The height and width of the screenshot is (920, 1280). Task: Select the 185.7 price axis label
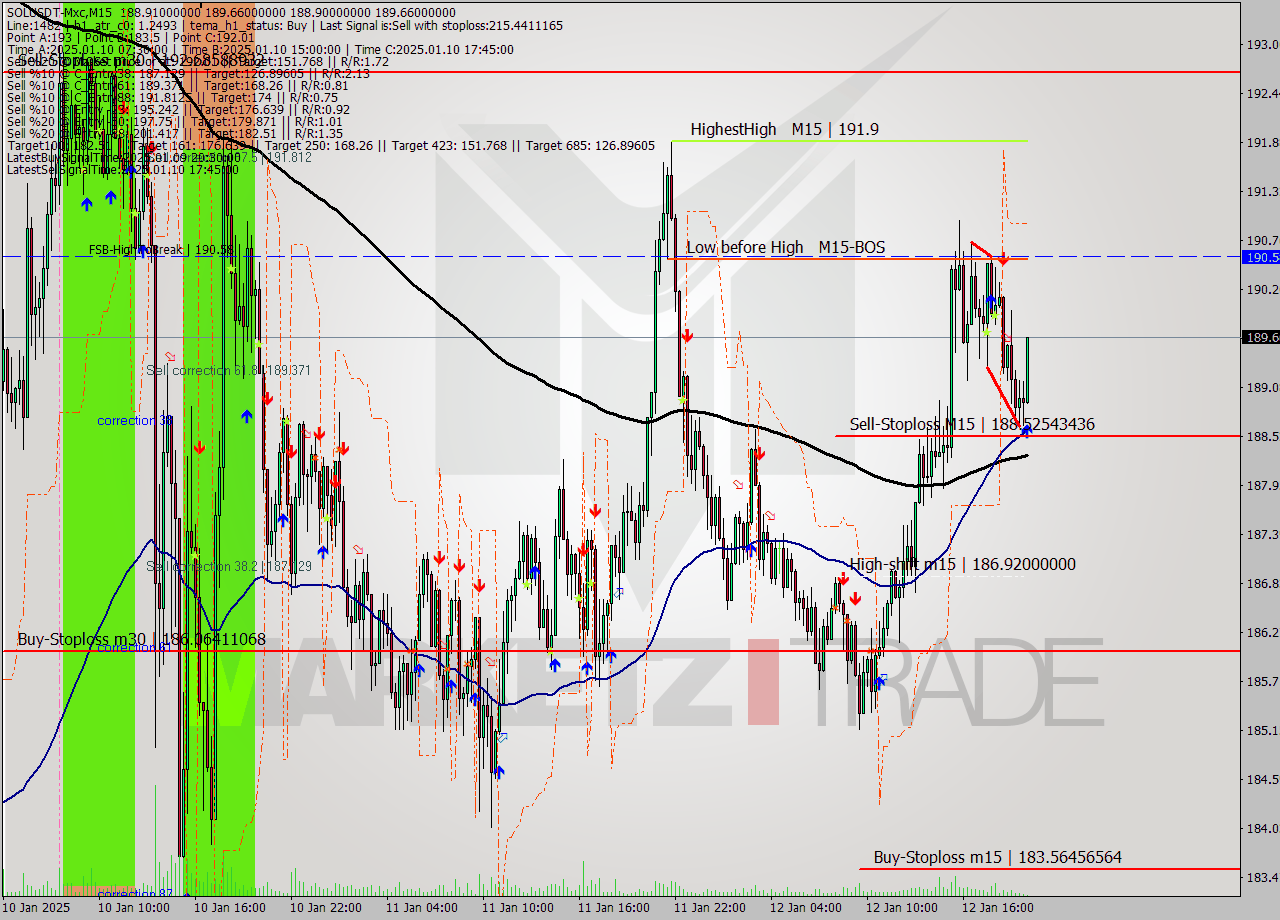pyautogui.click(x=1262, y=681)
